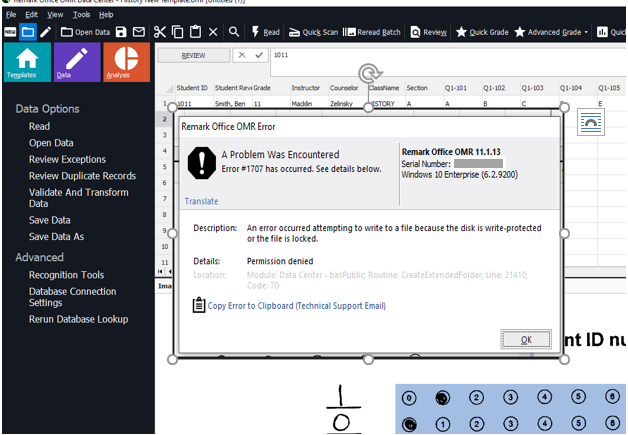Switch to the Templates tile
628x435 pixels.
point(27,62)
